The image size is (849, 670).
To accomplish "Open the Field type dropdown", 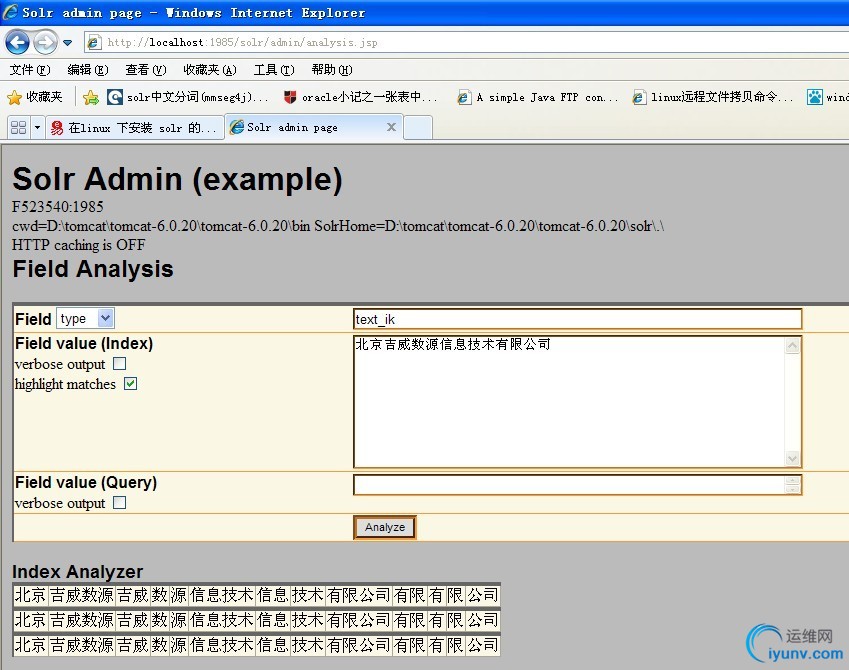I will coord(85,318).
